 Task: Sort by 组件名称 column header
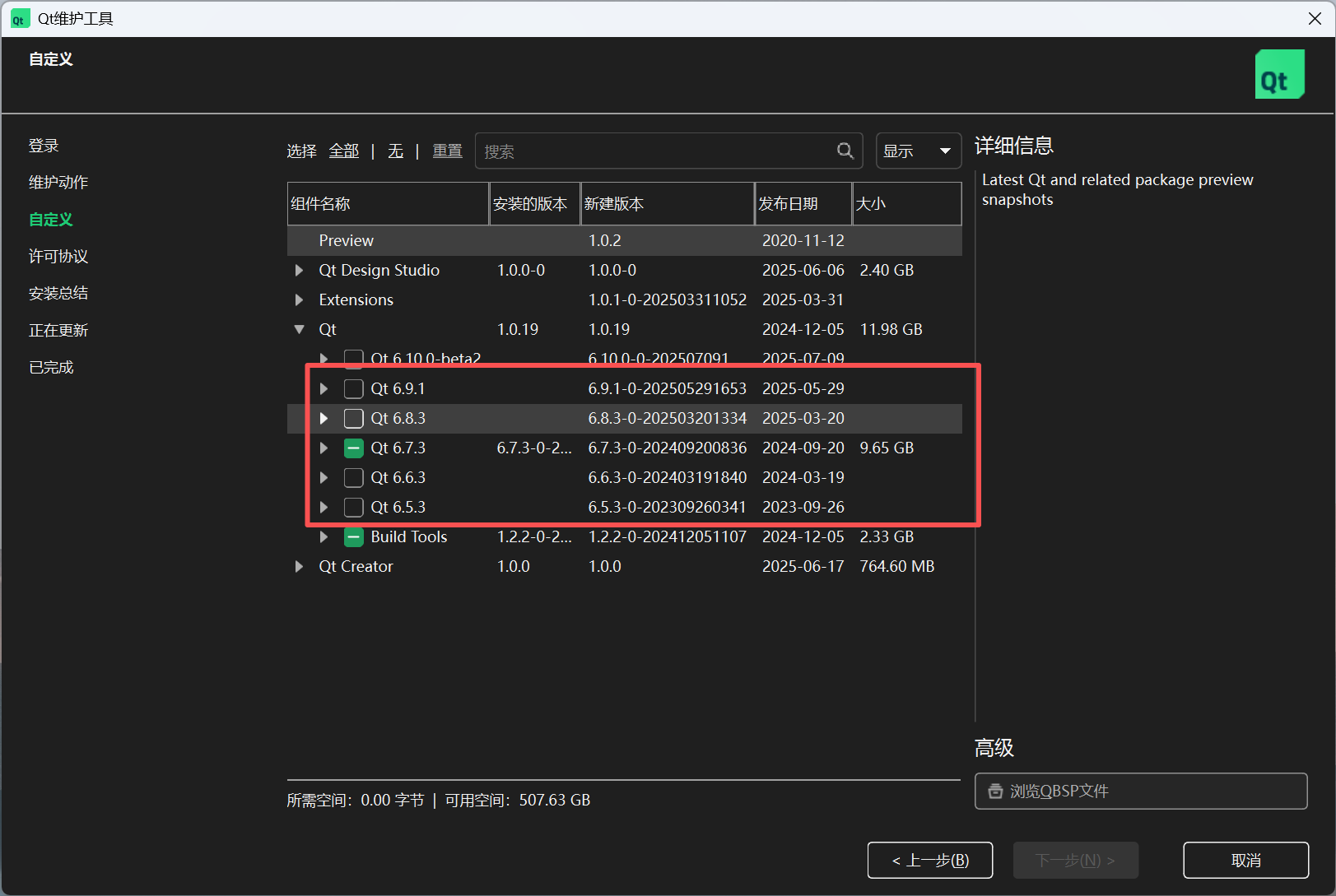click(x=389, y=203)
